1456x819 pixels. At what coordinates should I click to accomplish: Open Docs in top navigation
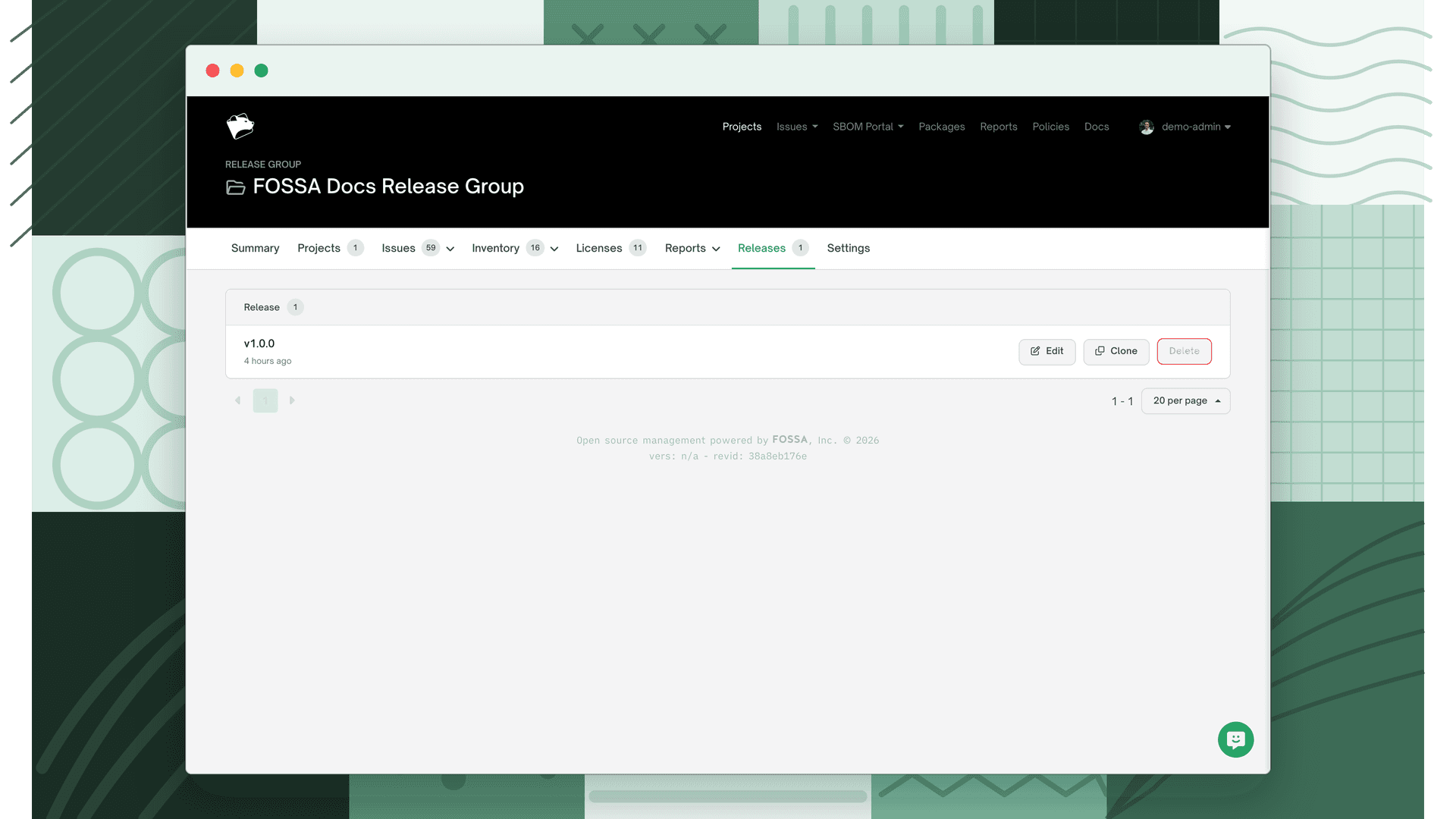click(1097, 127)
